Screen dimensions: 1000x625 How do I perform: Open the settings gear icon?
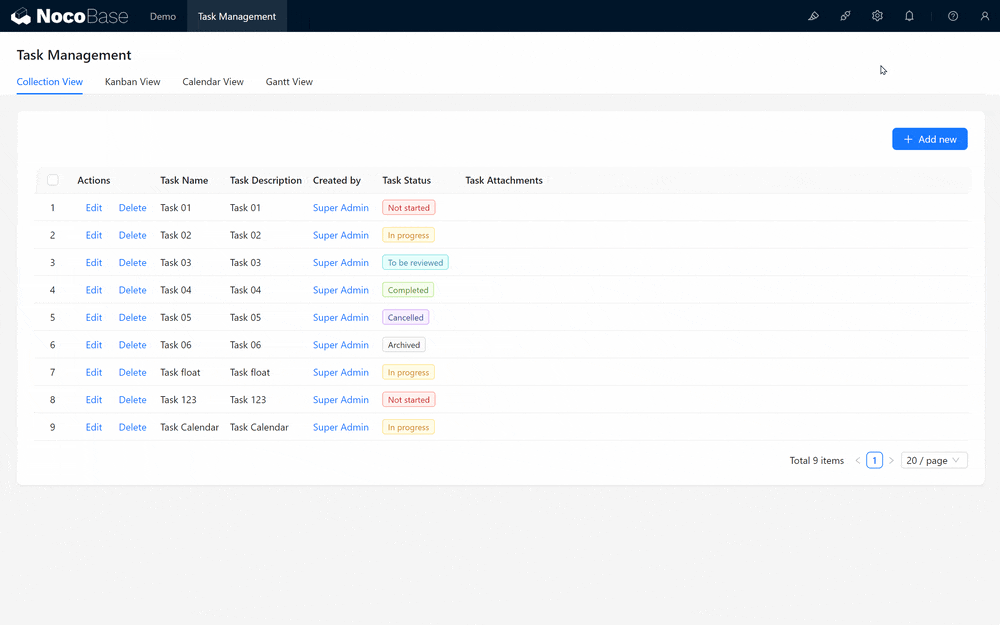click(x=877, y=16)
